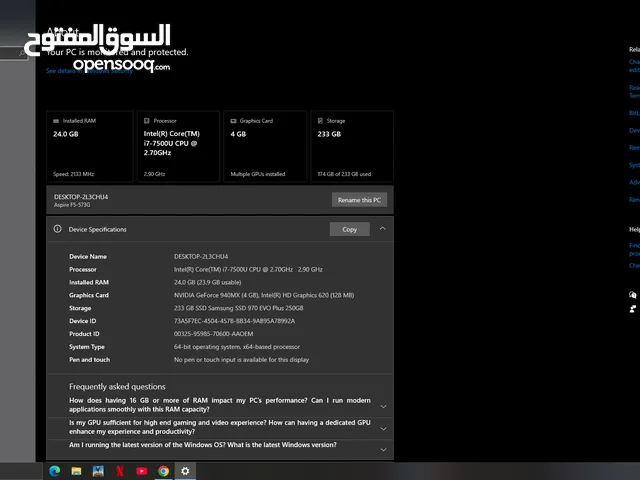Collapse the Device Specifications section
The height and width of the screenshot is (480, 640).
[382, 229]
